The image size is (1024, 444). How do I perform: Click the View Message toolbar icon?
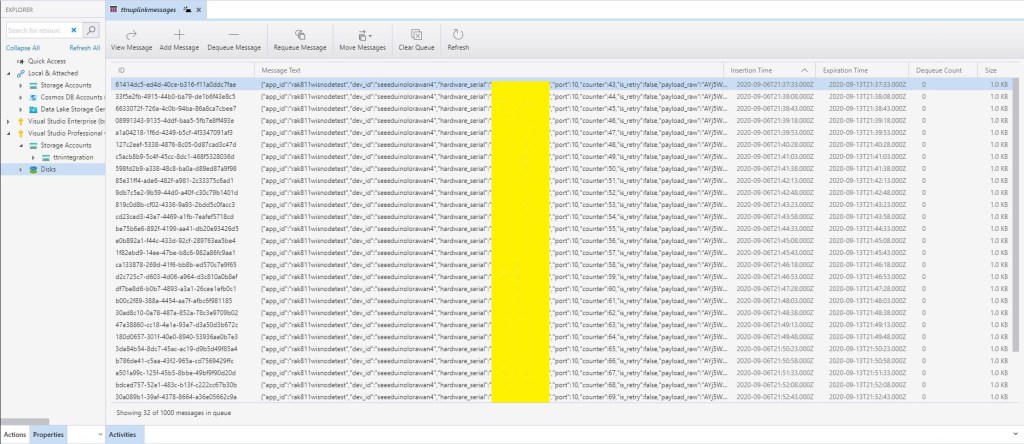pyautogui.click(x=132, y=33)
